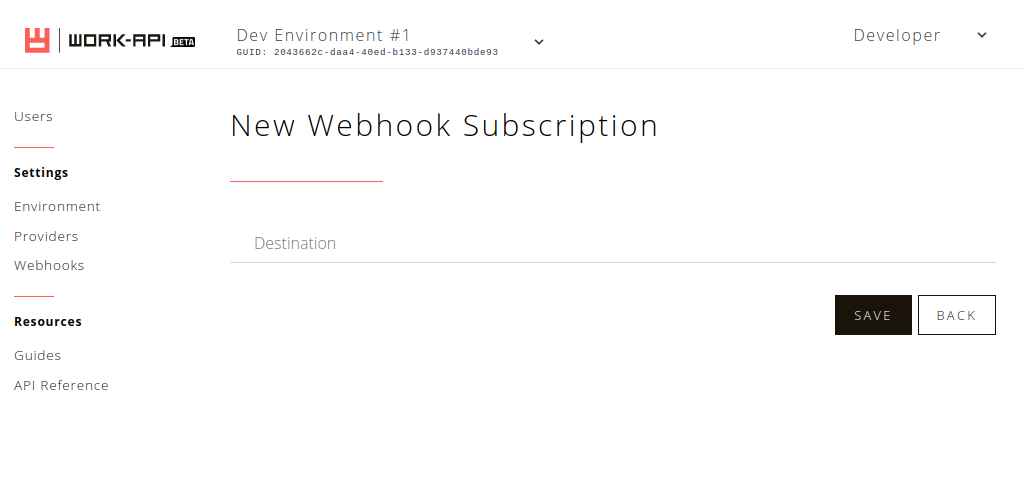Click the WORK-API wordmark text
The height and width of the screenshot is (485, 1023).
pos(118,41)
